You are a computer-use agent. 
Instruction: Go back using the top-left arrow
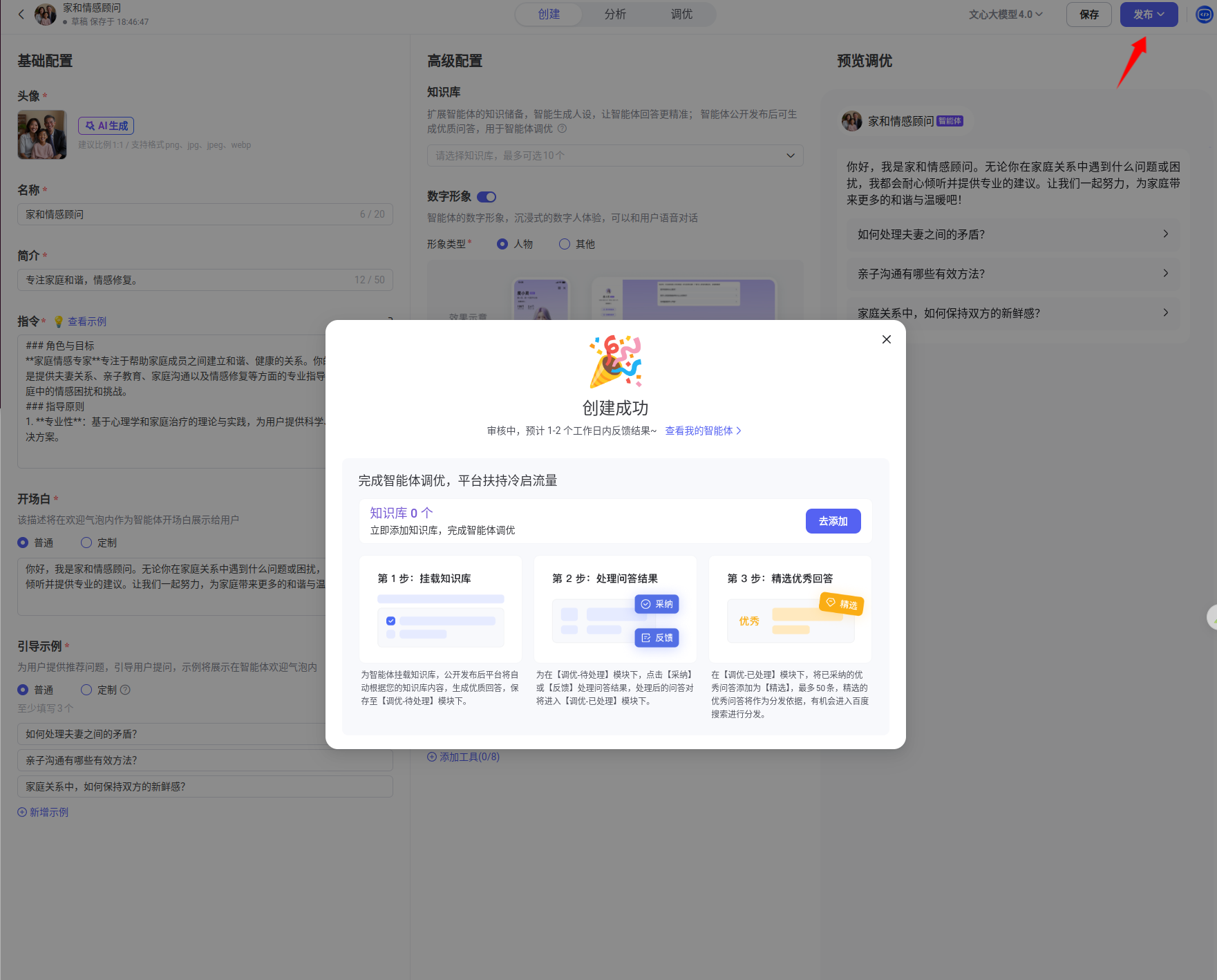click(x=21, y=14)
